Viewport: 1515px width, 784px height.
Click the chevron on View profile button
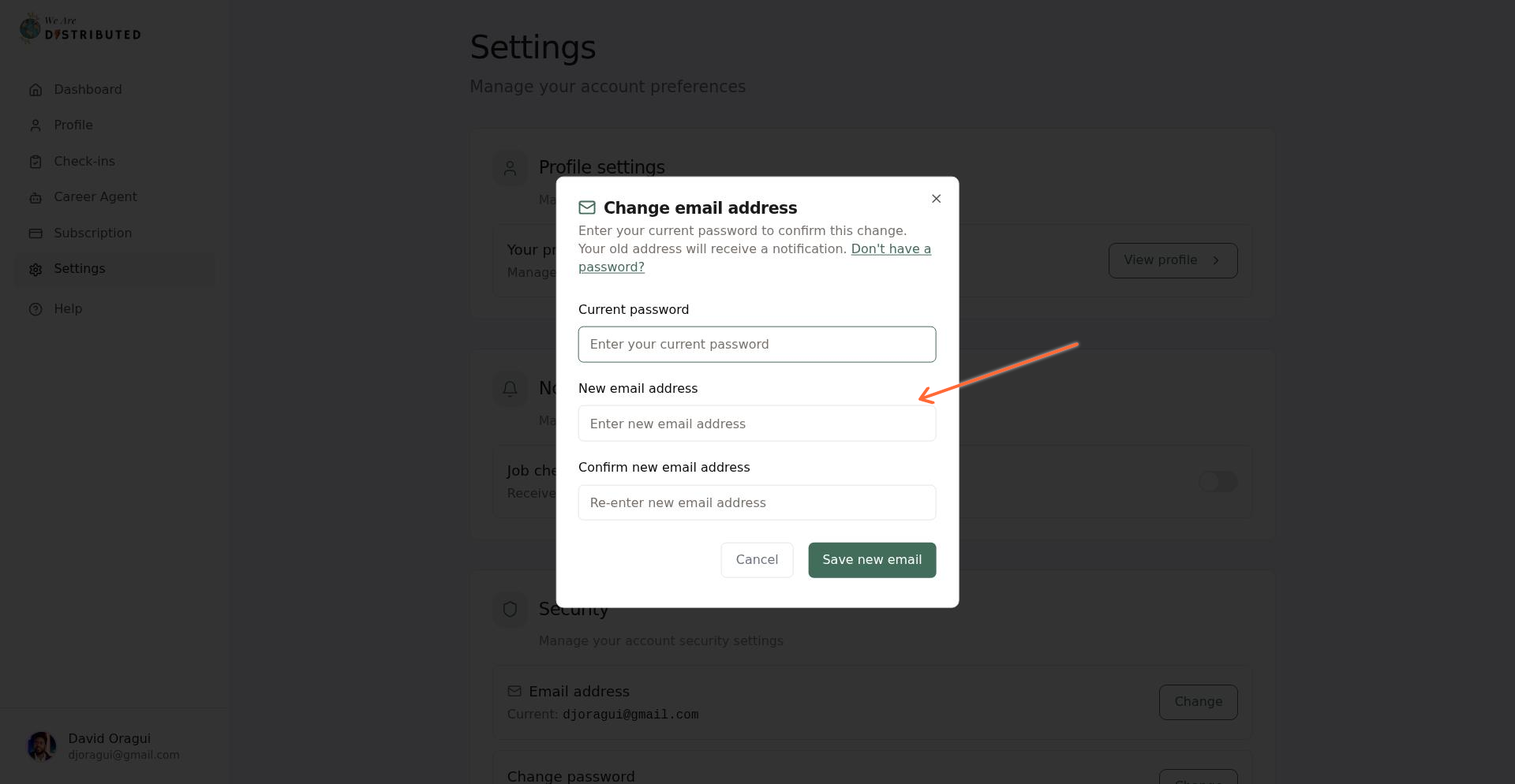tap(1216, 260)
